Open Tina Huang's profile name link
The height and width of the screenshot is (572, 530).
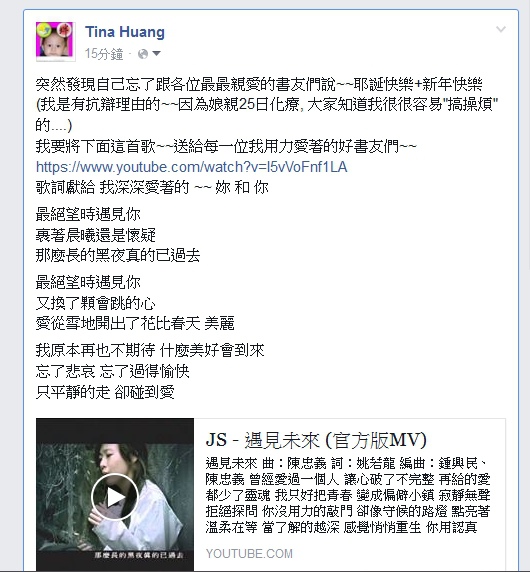[x=125, y=32]
